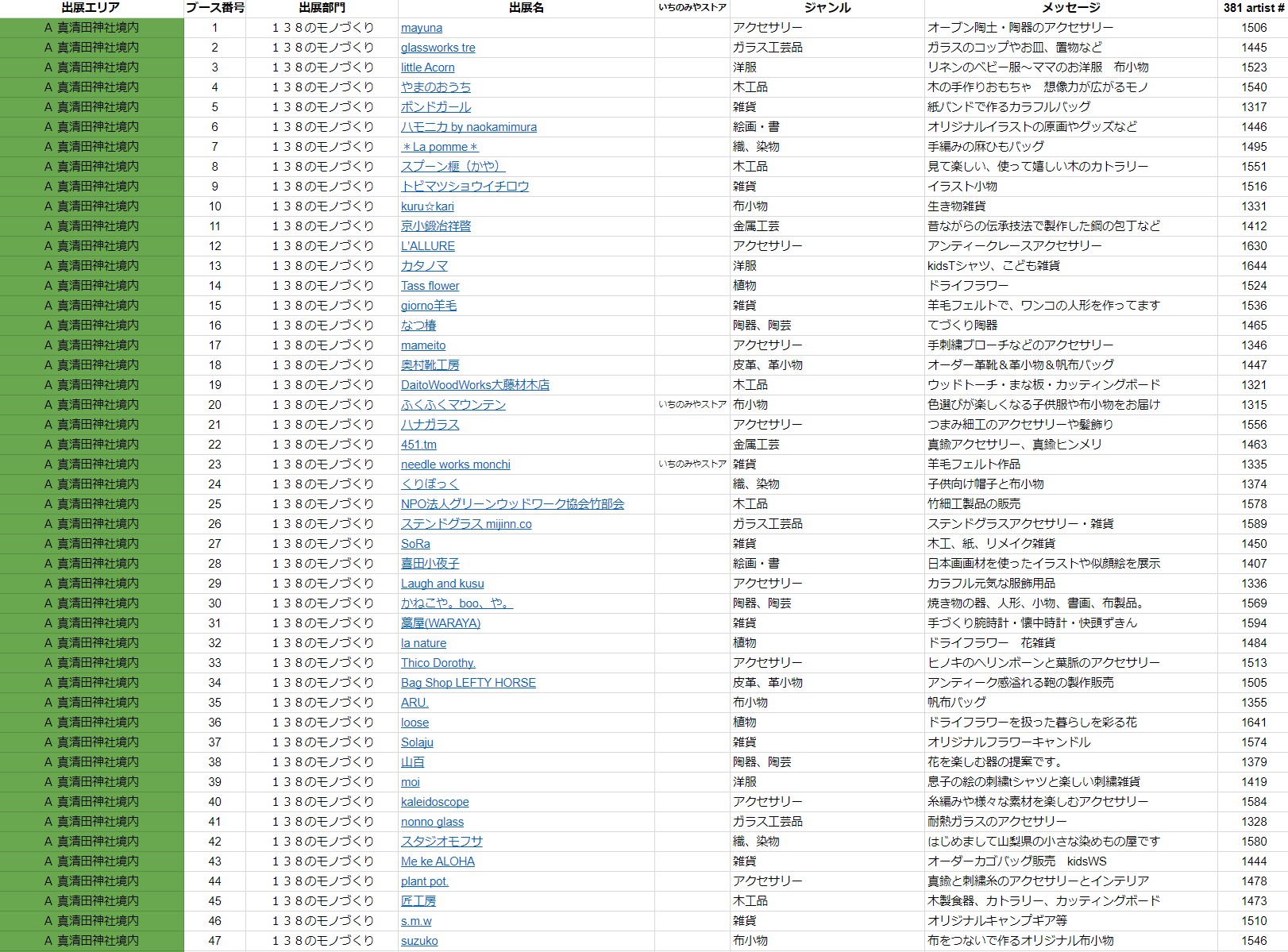Screen dimensions: 1288x952
Task: Click the ARU. link
Action: (x=415, y=703)
